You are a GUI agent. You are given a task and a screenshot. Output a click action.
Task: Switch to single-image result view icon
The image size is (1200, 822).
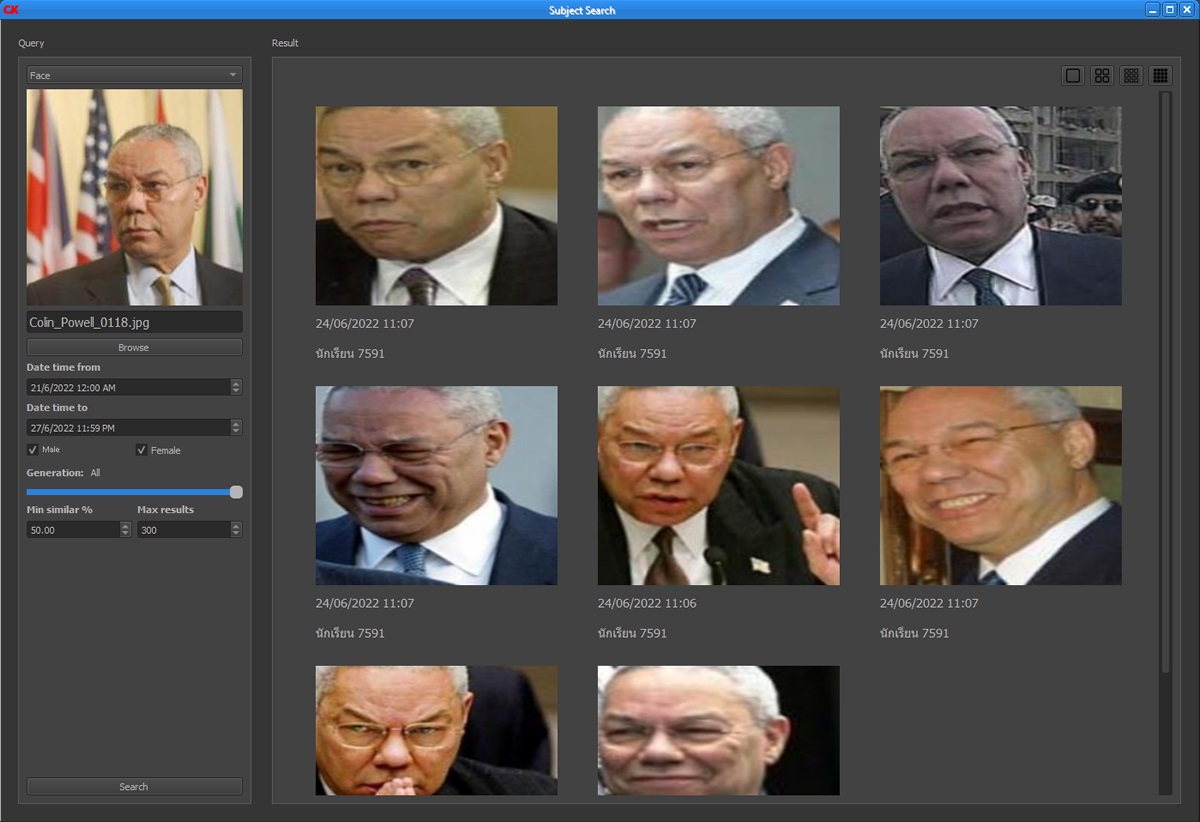(x=1073, y=76)
